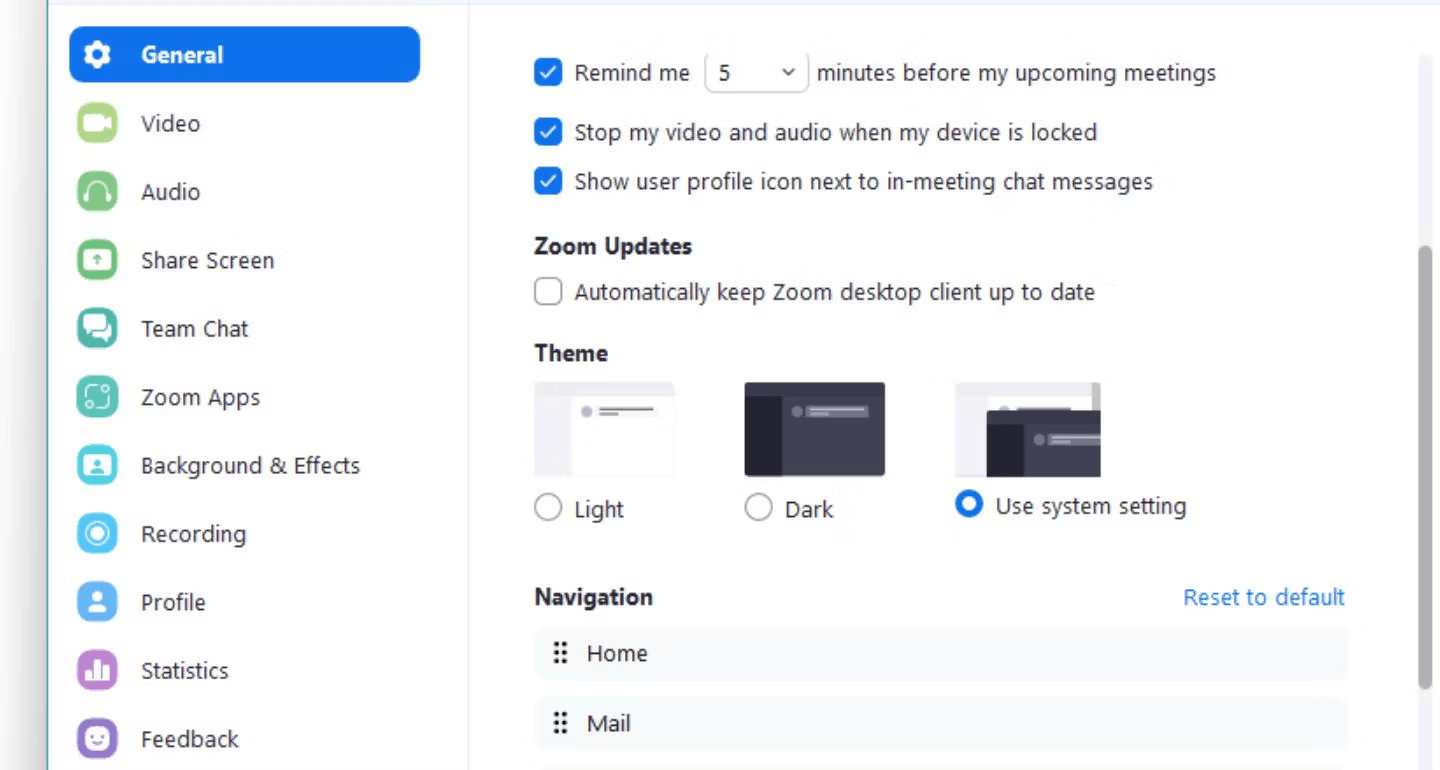The height and width of the screenshot is (770, 1440).
Task: Open the Recording settings label
Action: tap(193, 534)
